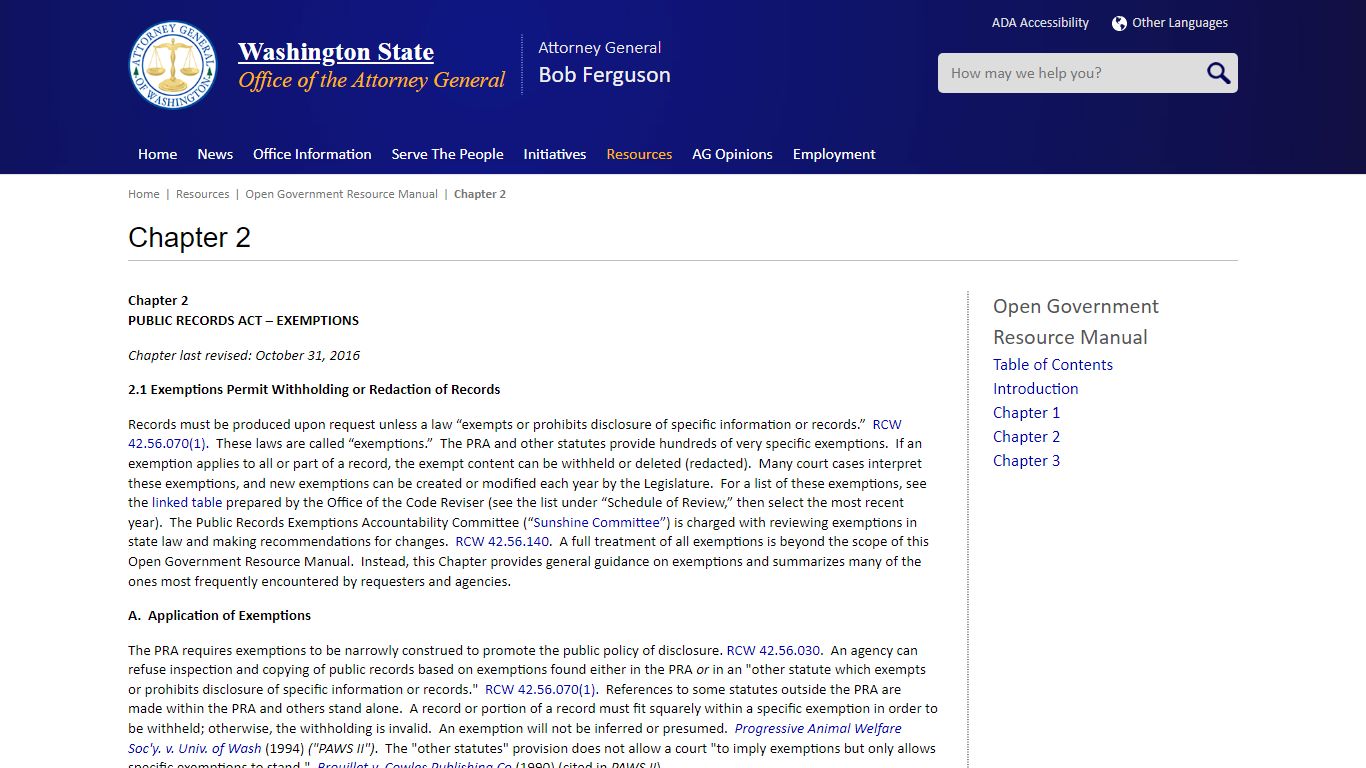Screen dimensions: 1366x768
Task: Open Table of Contents sidebar link
Action: click(1053, 365)
